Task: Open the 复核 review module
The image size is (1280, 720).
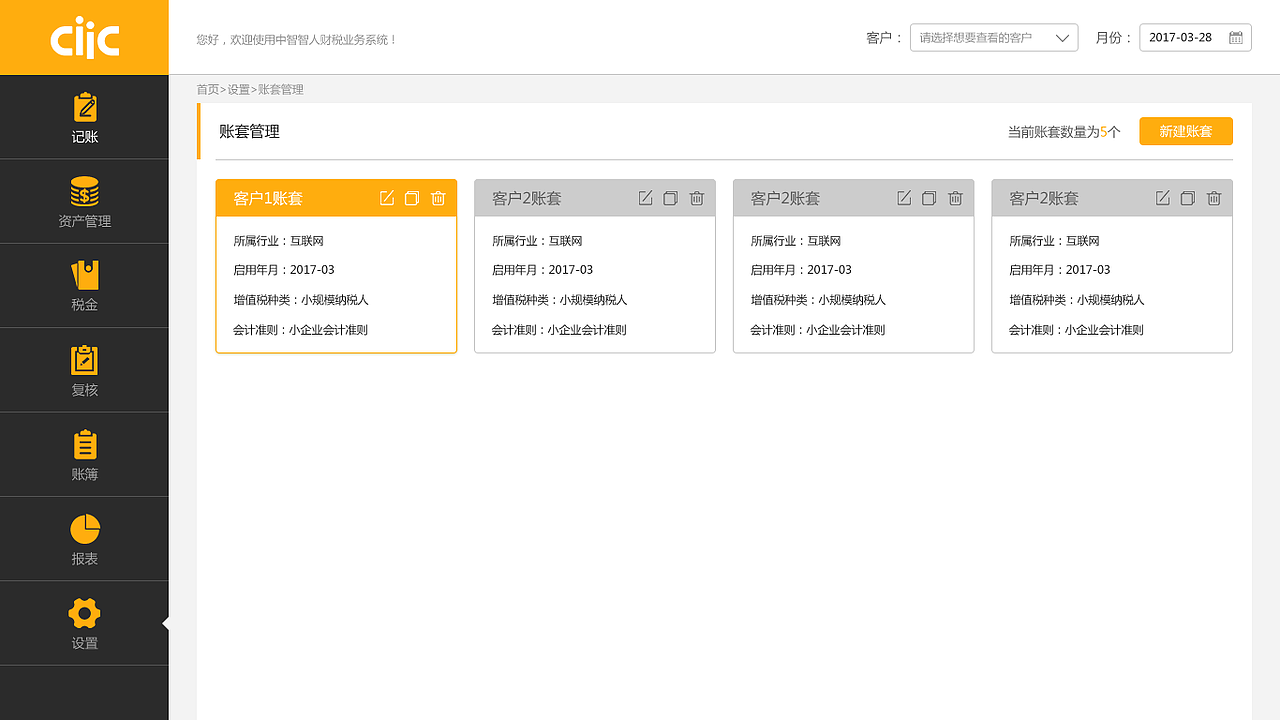Action: point(84,370)
